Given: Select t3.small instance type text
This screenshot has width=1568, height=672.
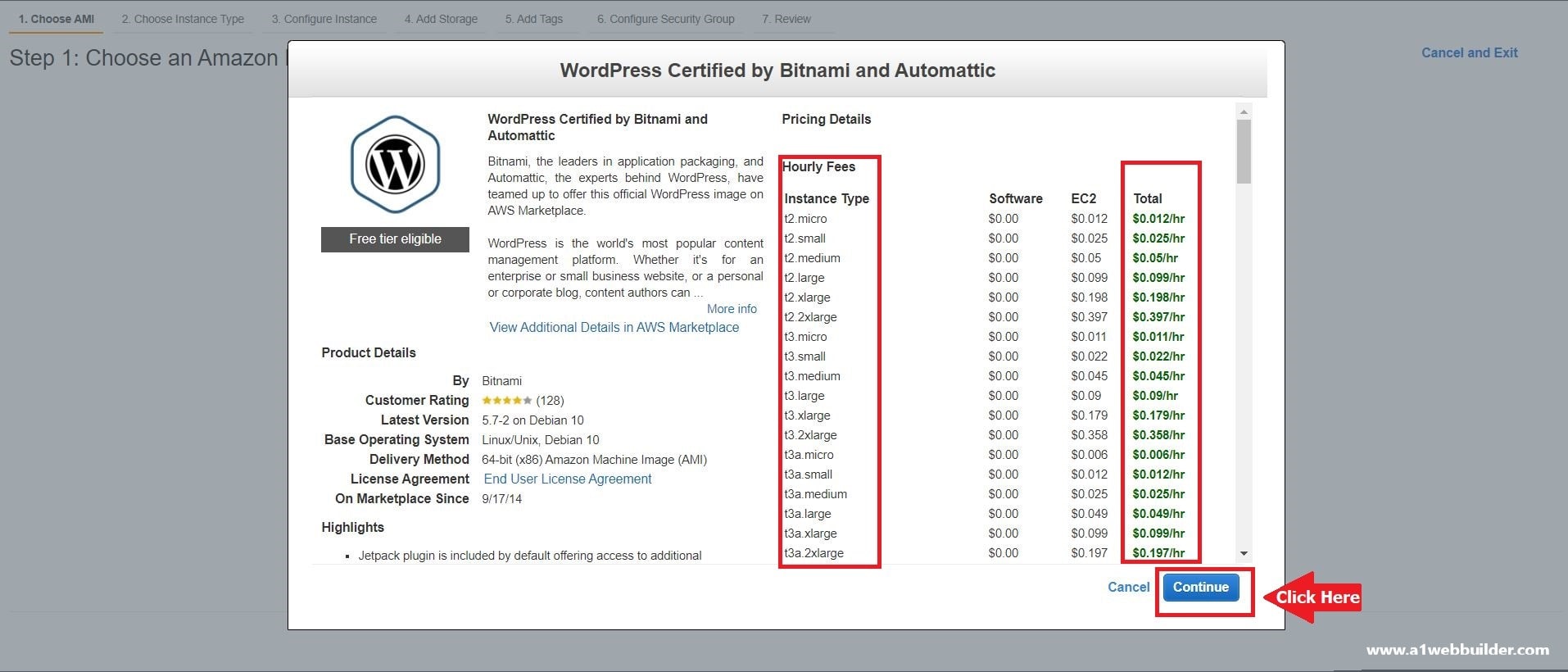Looking at the screenshot, I should [804, 356].
